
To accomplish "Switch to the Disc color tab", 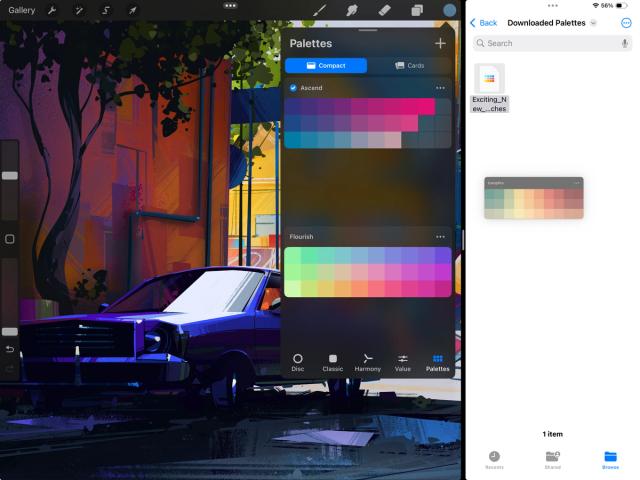I will point(298,362).
